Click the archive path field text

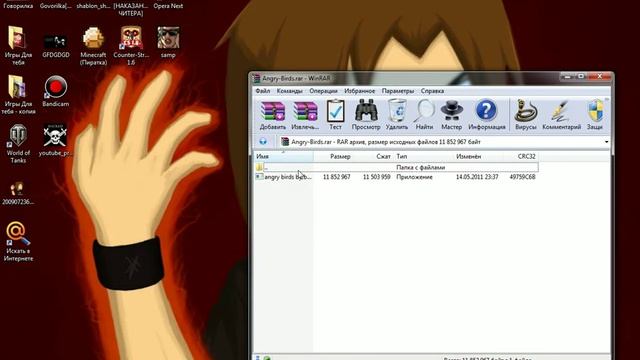[x=386, y=142]
